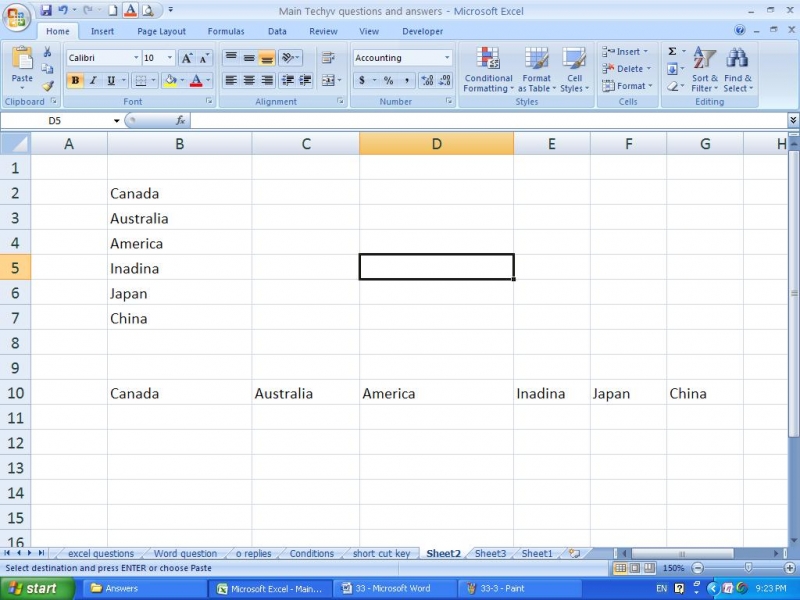The image size is (800, 600).
Task: Toggle Bold formatting
Action: click(75, 81)
